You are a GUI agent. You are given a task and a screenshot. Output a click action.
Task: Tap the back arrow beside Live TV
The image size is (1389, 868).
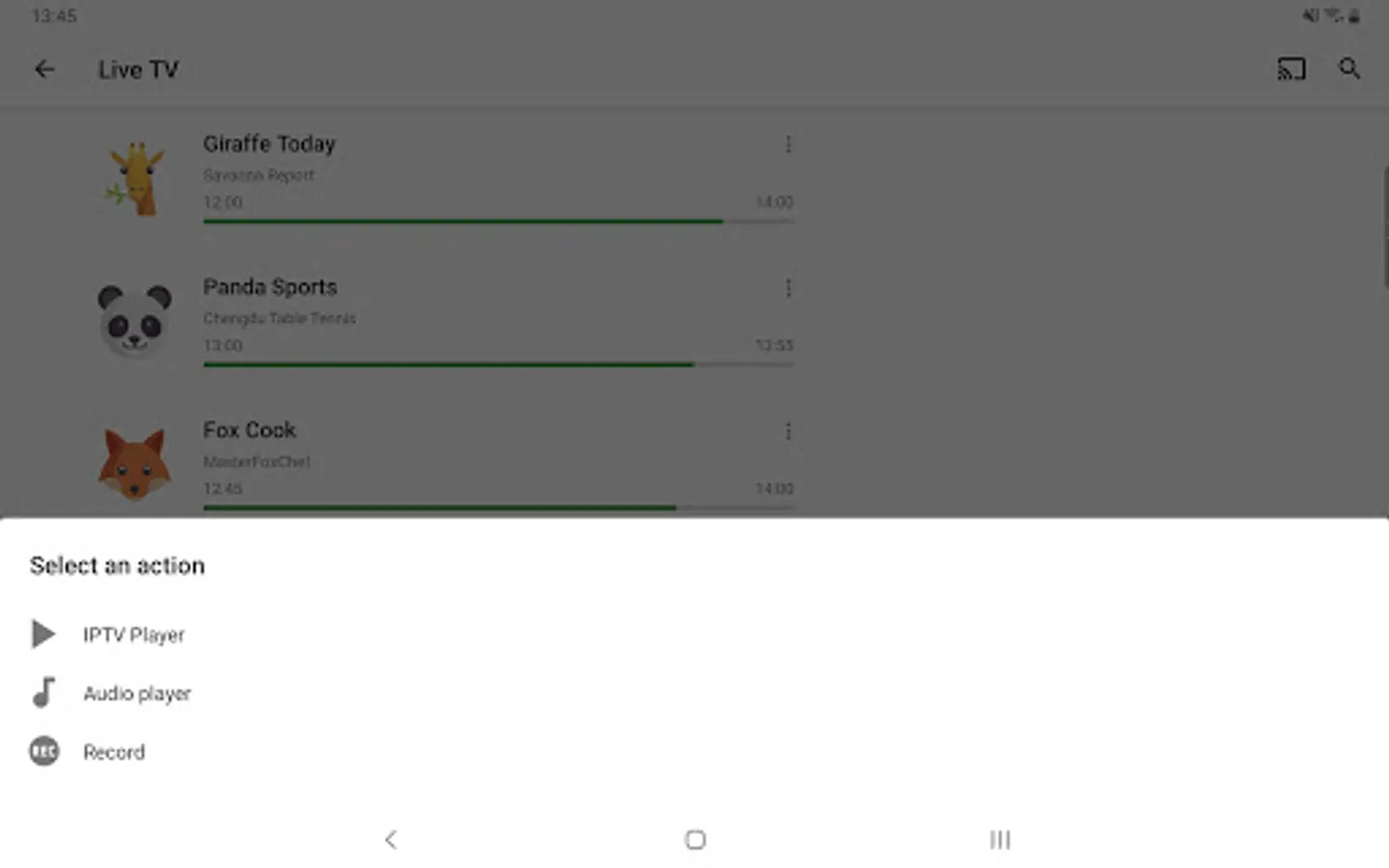(x=44, y=69)
